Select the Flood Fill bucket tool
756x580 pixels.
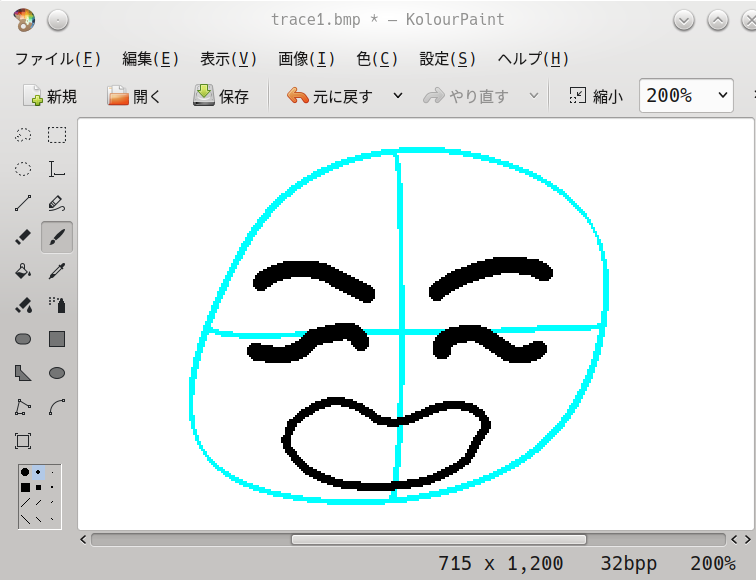click(23, 271)
